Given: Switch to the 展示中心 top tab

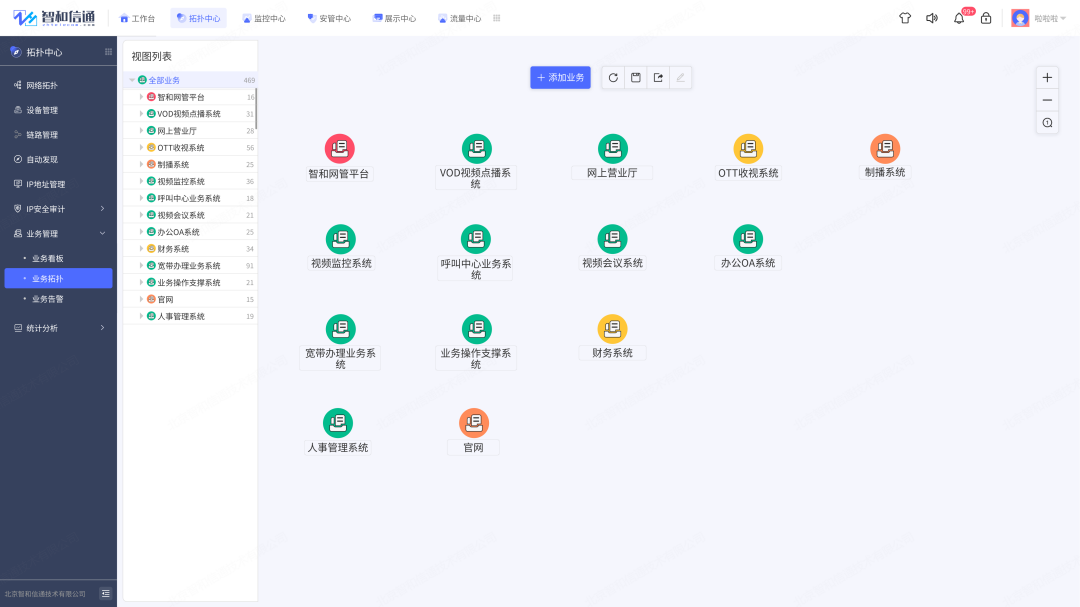Looking at the screenshot, I should [x=394, y=19].
